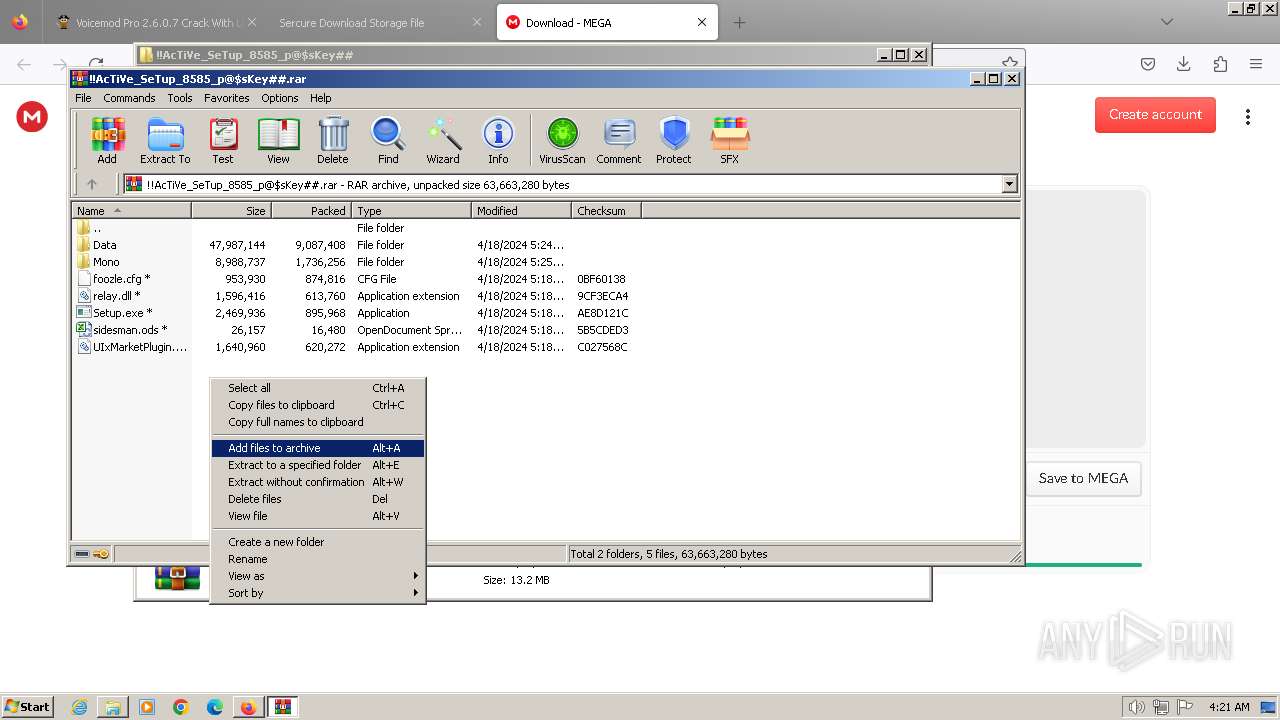
Task: Sort by the Size column header
Action: pyautogui.click(x=231, y=211)
